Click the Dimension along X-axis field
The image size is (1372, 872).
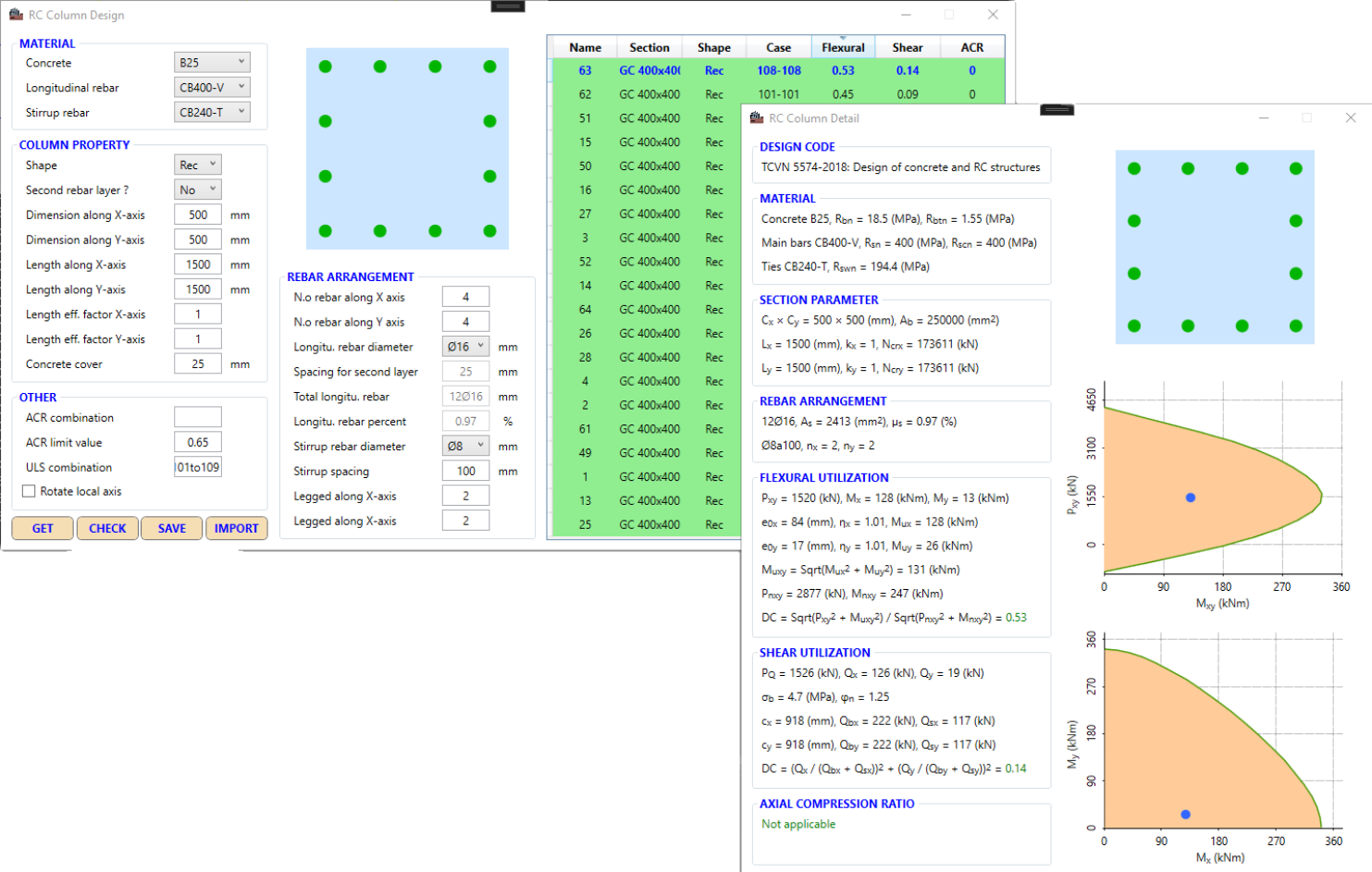198,215
